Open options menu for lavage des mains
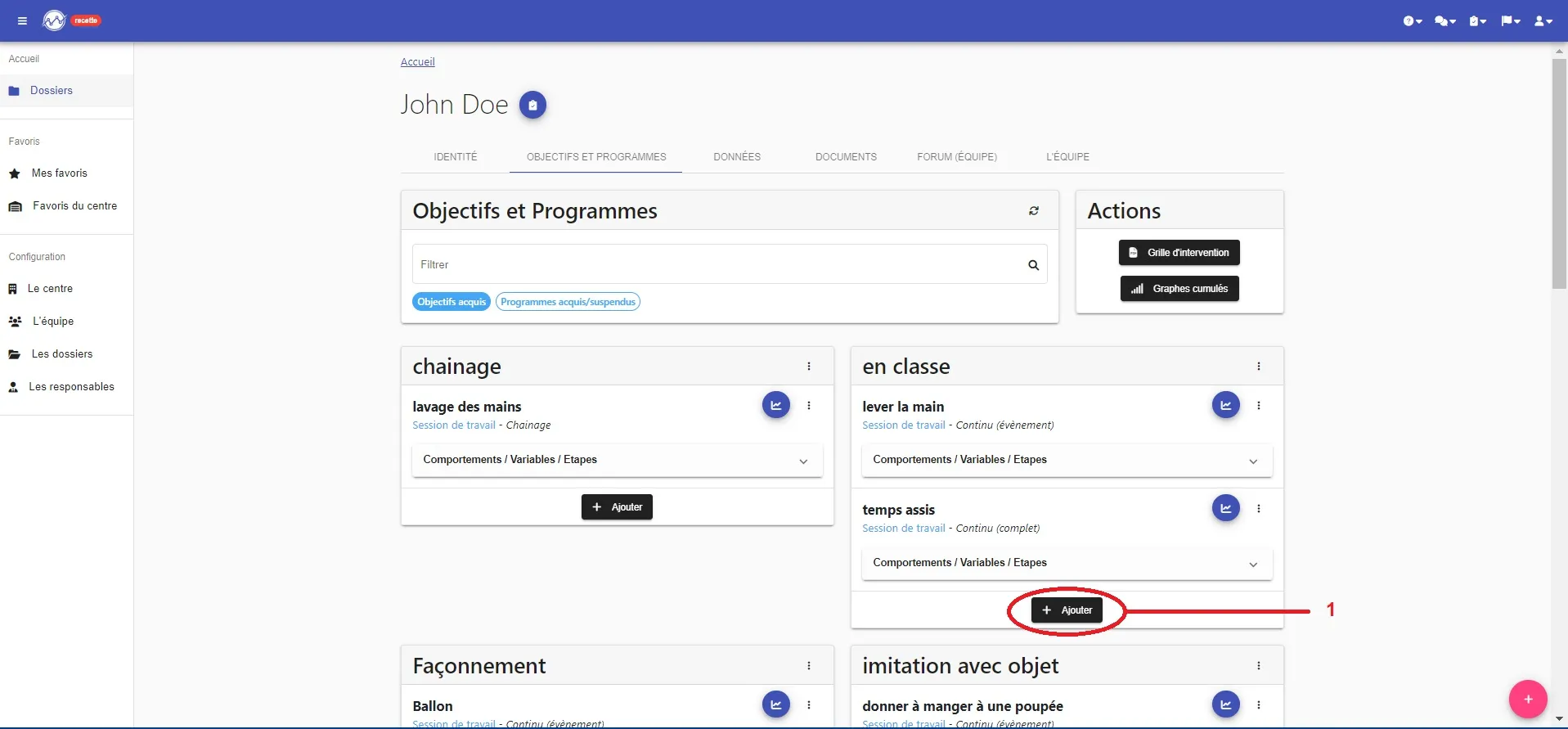Viewport: 1568px width, 729px height. 809,406
